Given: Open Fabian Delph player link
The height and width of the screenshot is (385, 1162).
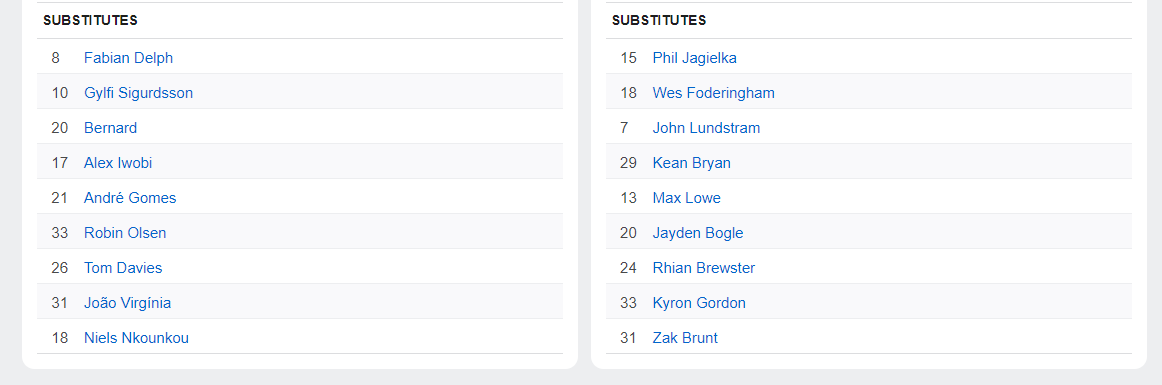Looking at the screenshot, I should click(128, 58).
